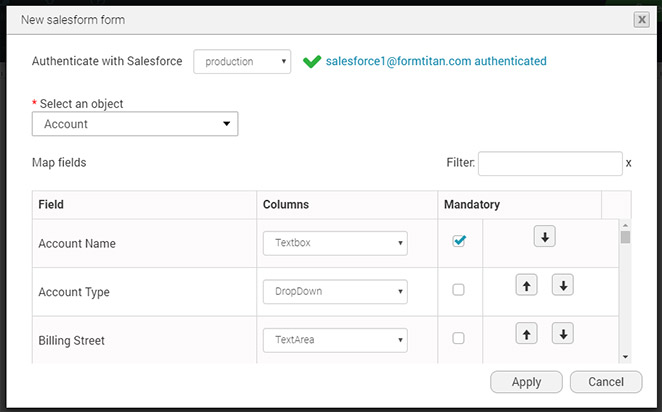662x412 pixels.
Task: Clear the filter using the x icon
Action: point(628,163)
